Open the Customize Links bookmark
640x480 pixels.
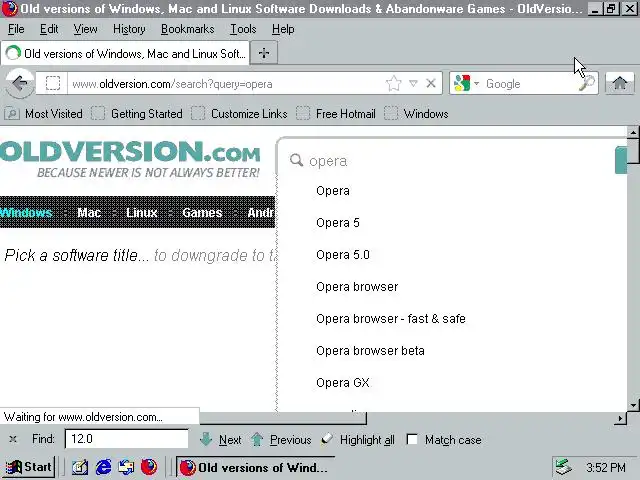[x=239, y=113]
